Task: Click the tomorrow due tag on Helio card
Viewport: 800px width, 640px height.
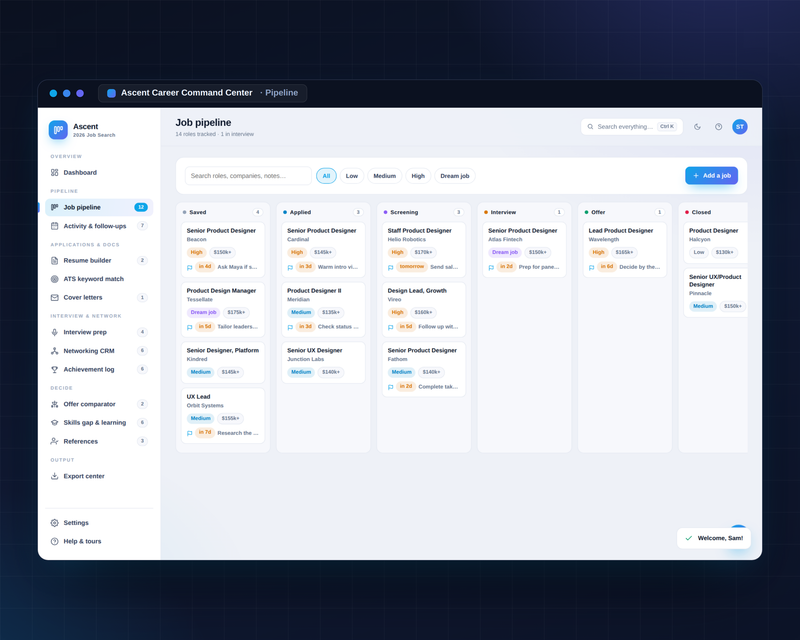Action: point(411,266)
